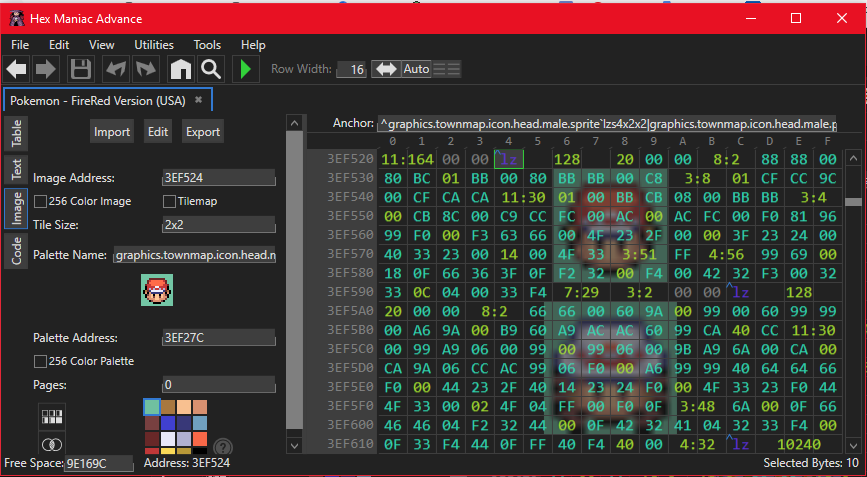The width and height of the screenshot is (867, 477).
Task: Click the palette gradient grid icon
Action: (x=51, y=416)
